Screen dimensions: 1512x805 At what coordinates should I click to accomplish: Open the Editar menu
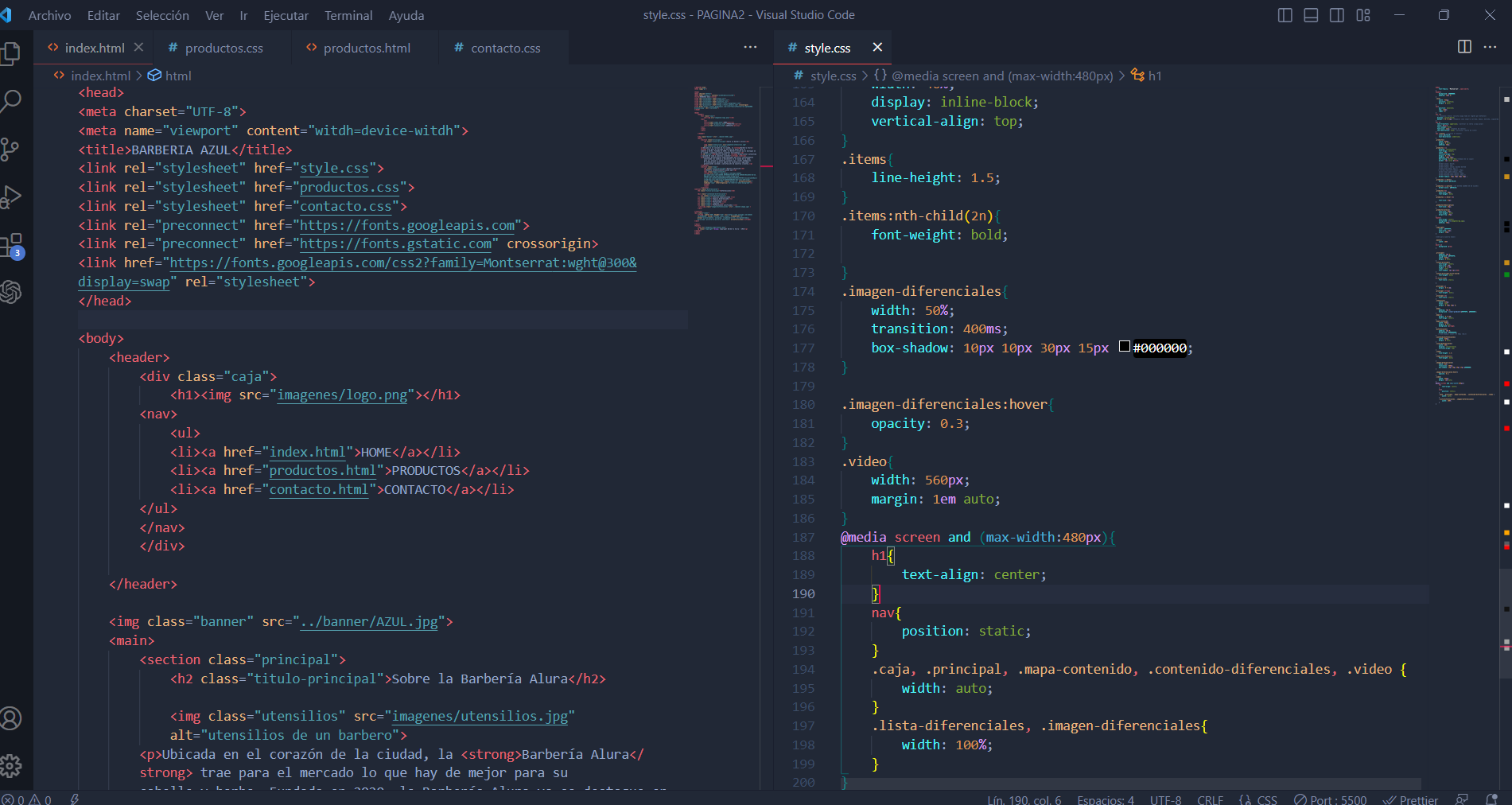pyautogui.click(x=103, y=15)
